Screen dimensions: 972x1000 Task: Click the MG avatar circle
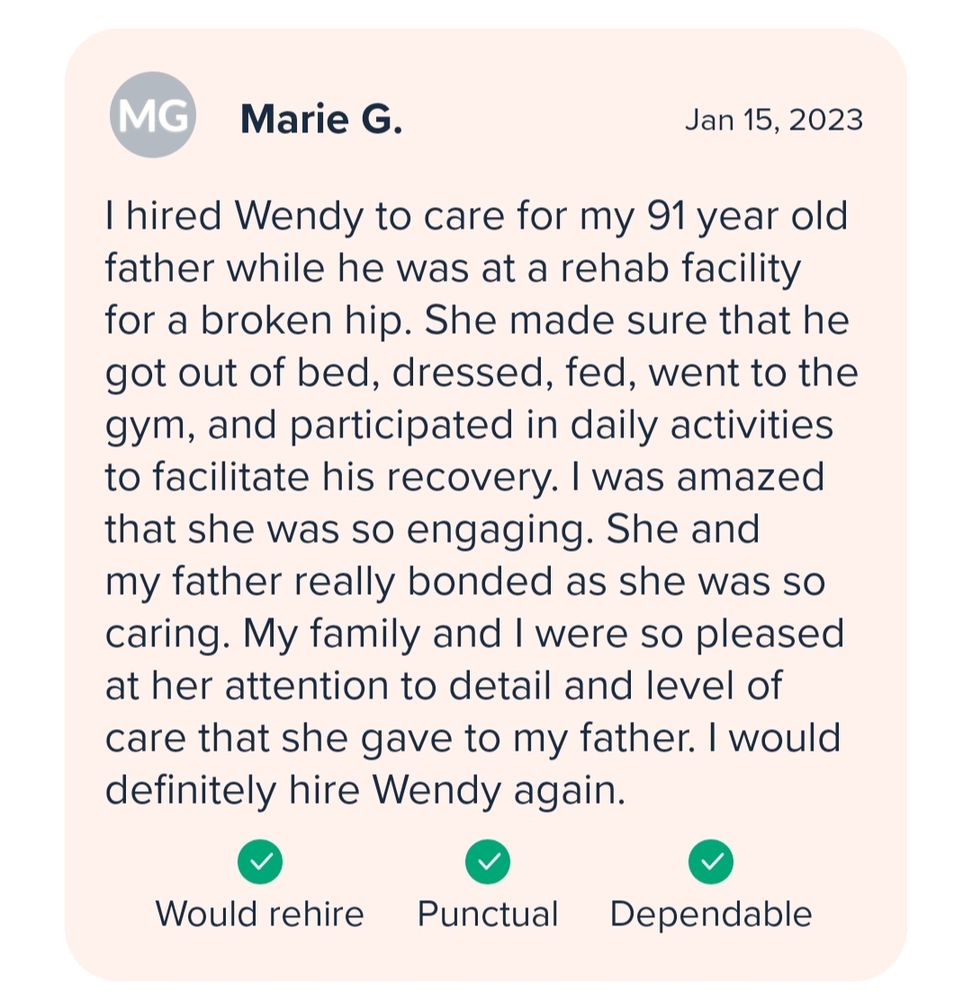152,115
